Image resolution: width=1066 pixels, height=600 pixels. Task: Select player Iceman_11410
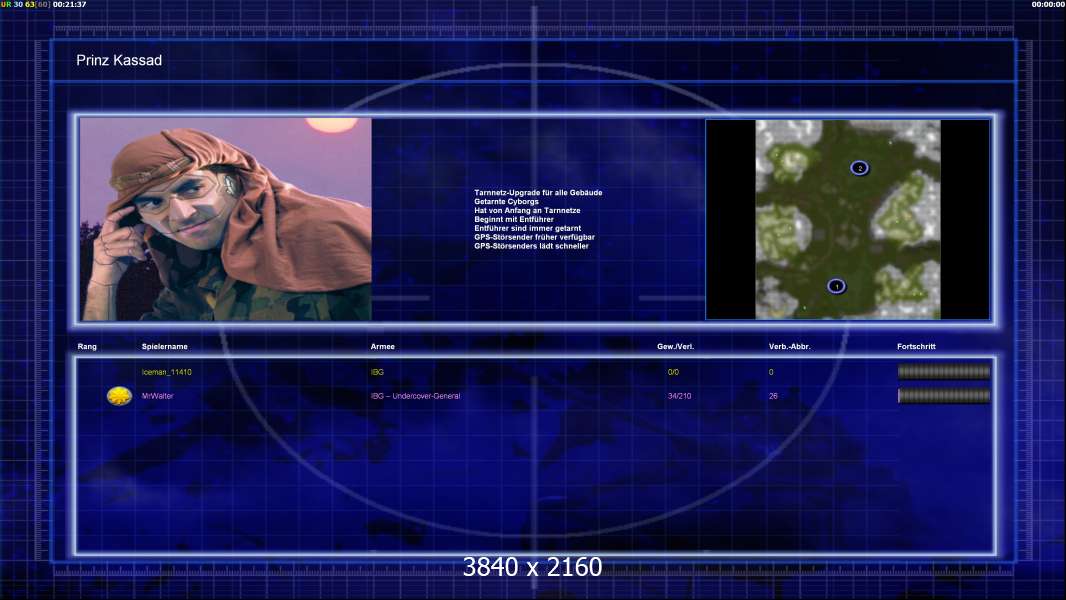tap(167, 372)
